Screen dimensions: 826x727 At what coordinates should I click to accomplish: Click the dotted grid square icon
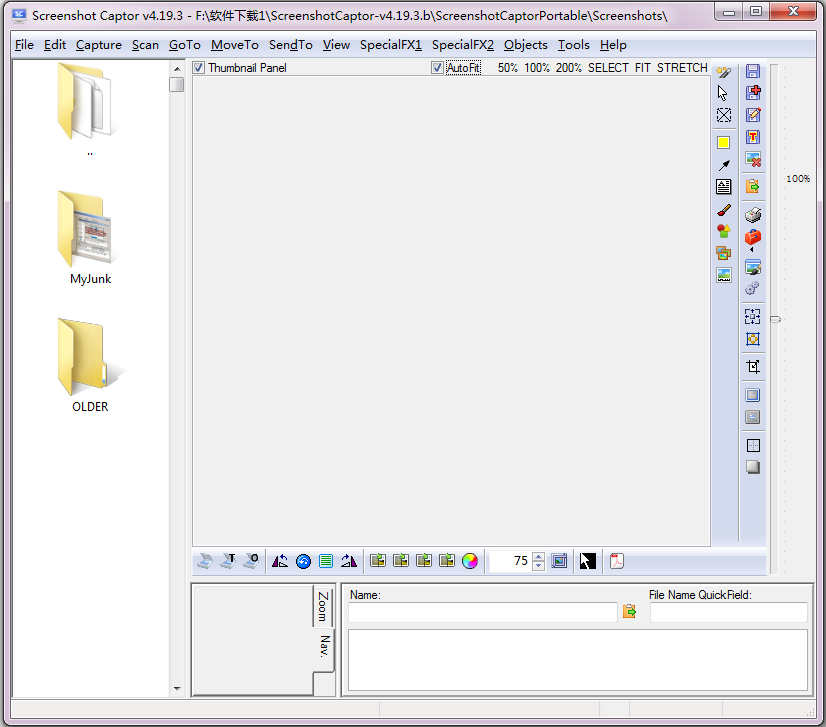753,446
